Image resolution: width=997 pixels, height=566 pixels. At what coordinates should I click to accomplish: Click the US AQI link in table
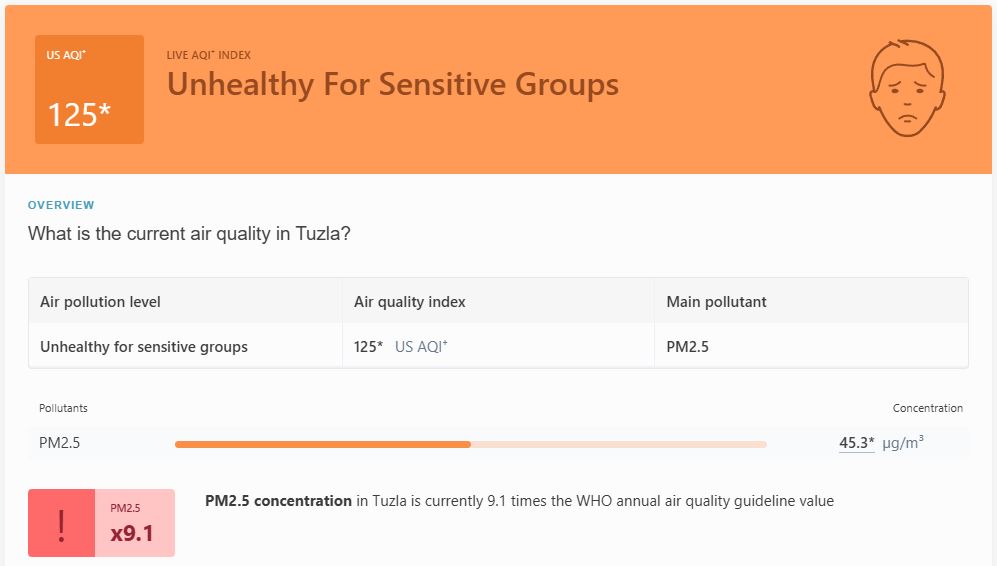tap(421, 347)
